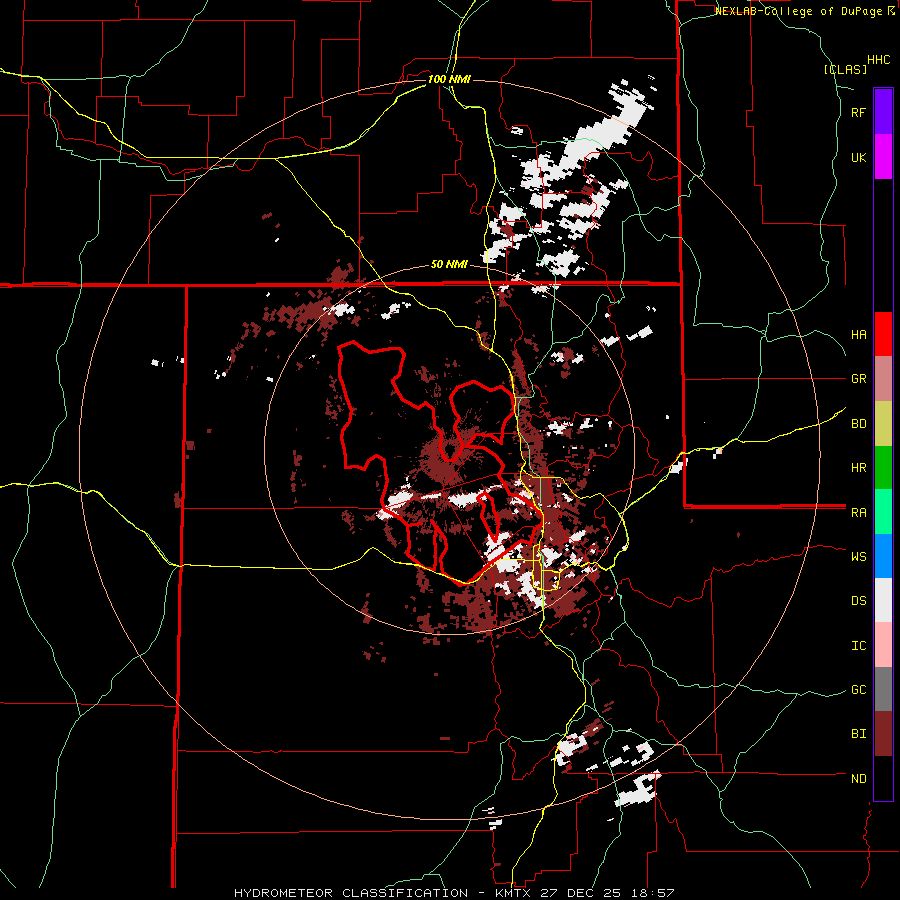900x900 pixels.
Task: Click the GC gray legend swatch
Action: pyautogui.click(x=883, y=689)
